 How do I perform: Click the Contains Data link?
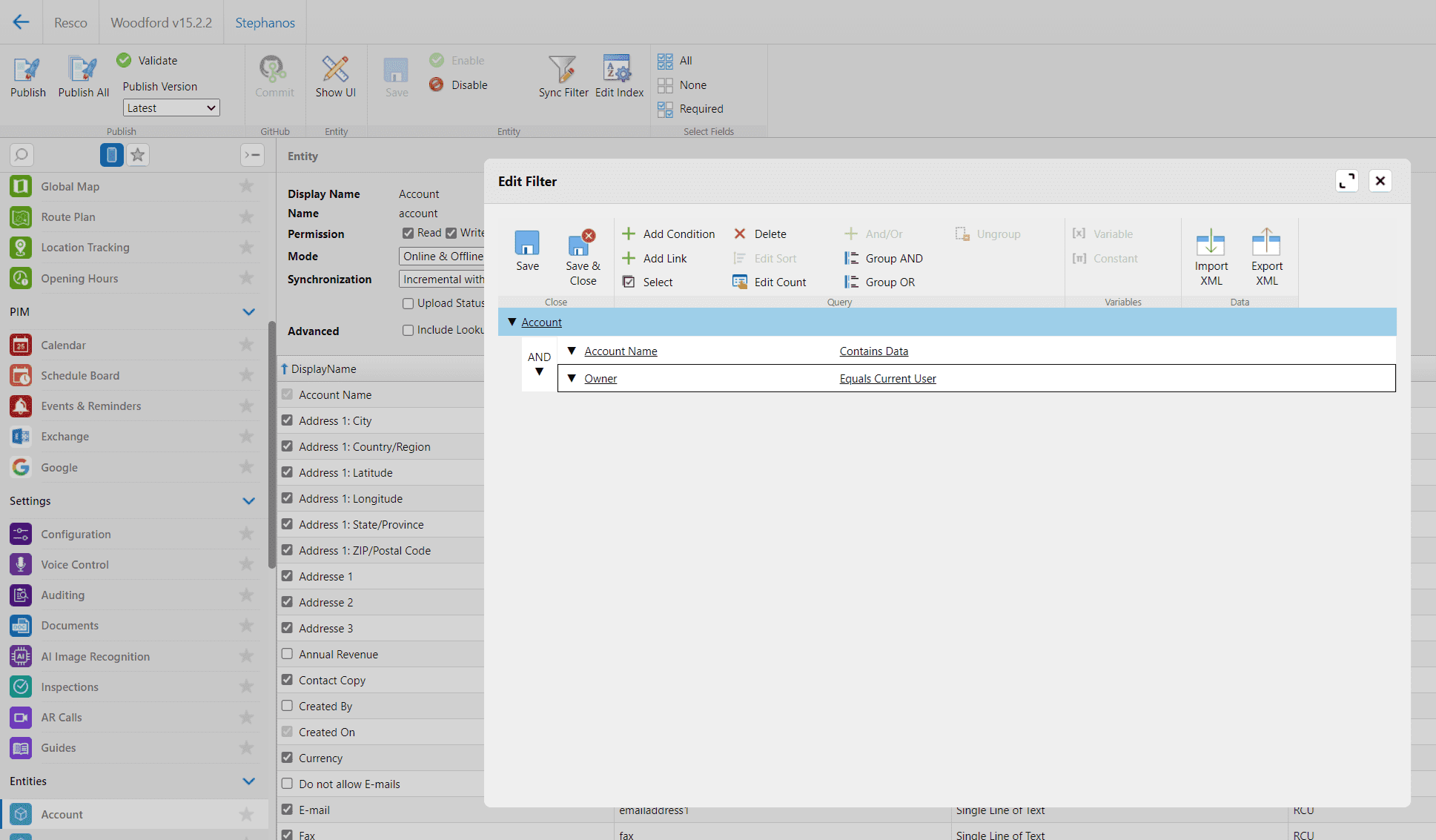tap(873, 351)
